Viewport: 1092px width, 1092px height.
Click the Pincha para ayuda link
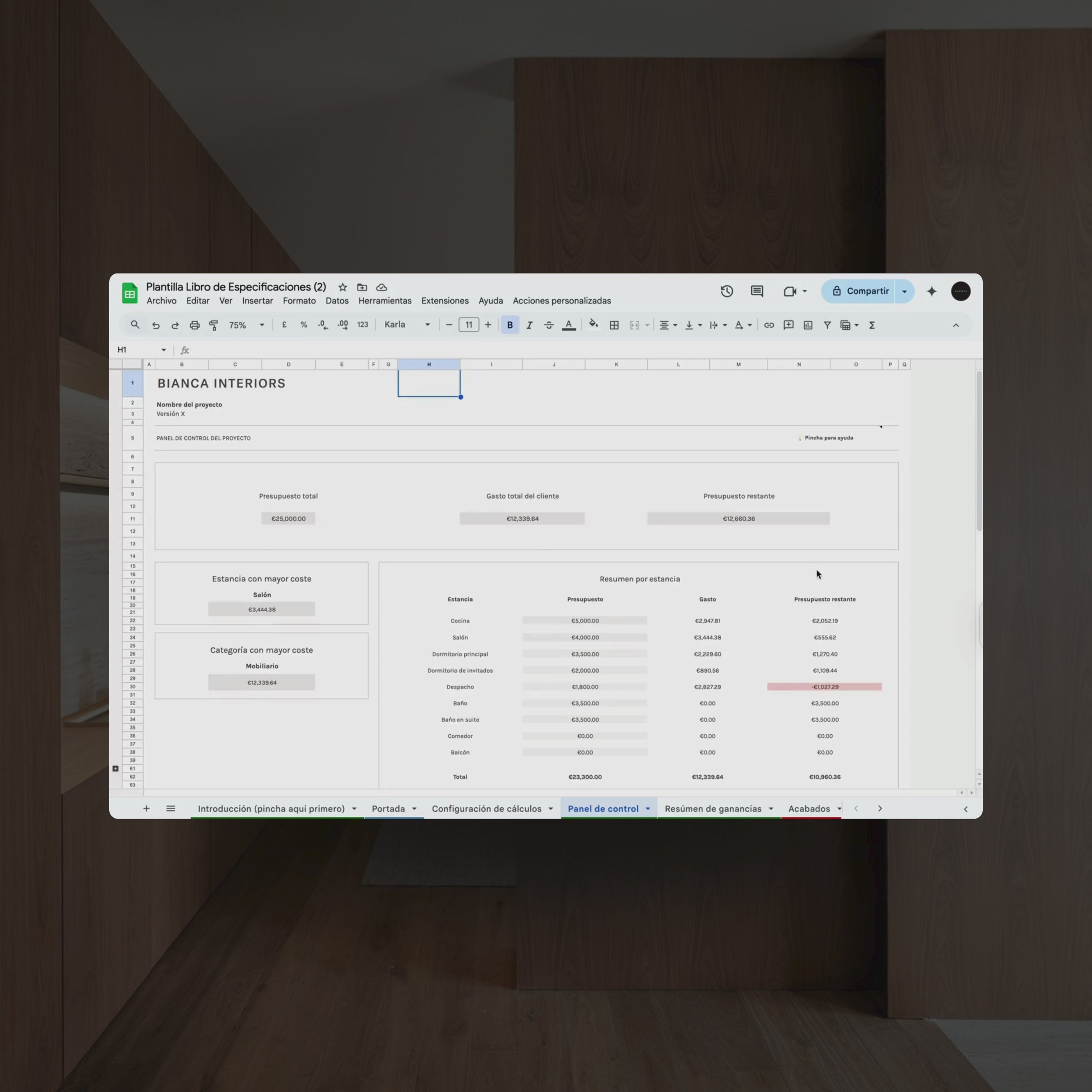pyautogui.click(x=828, y=438)
